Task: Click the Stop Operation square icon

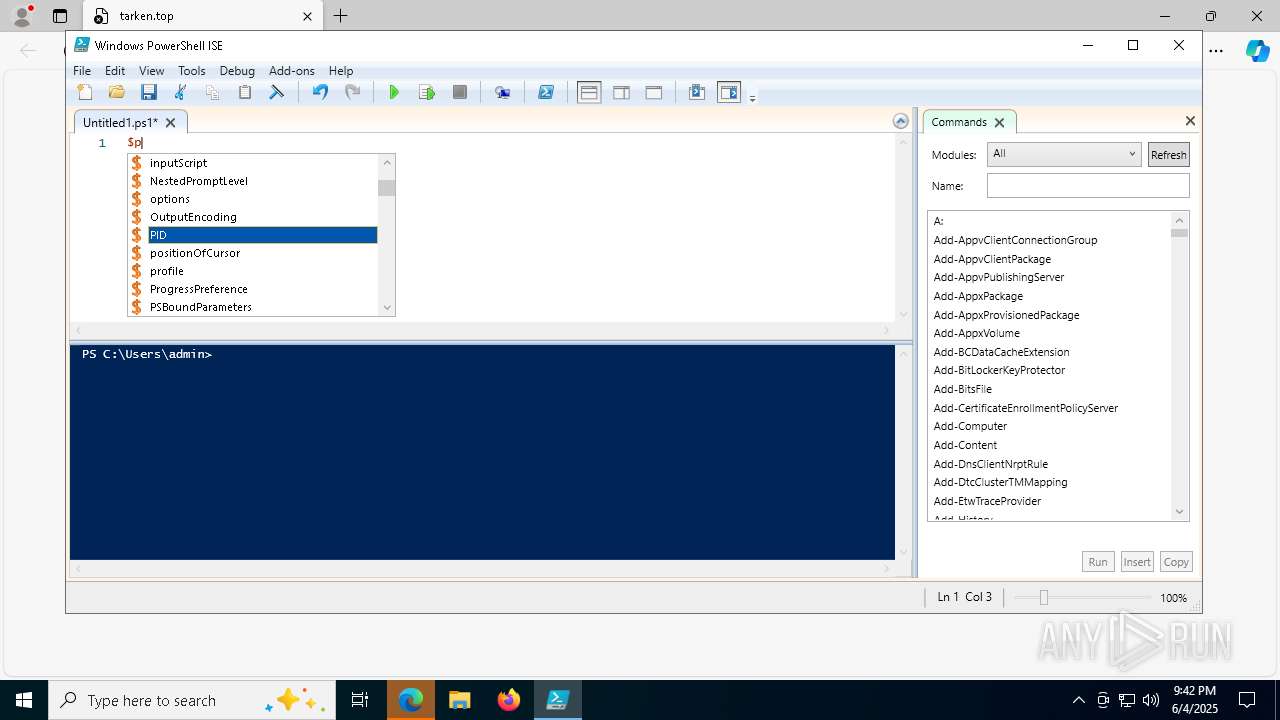Action: [460, 92]
